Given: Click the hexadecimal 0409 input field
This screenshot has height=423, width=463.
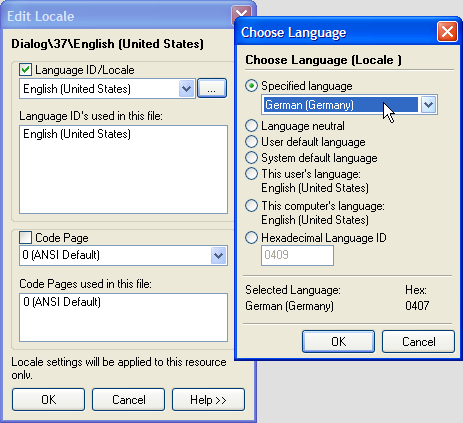Looking at the screenshot, I should (297, 255).
